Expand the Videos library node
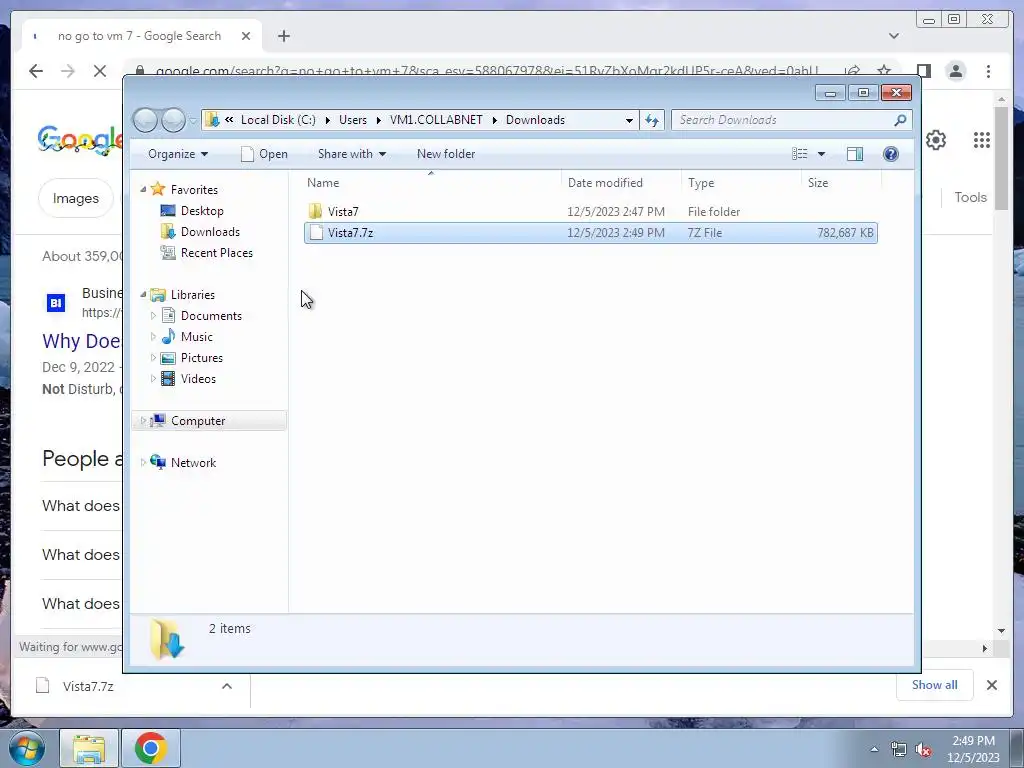1024x768 pixels. (x=153, y=379)
